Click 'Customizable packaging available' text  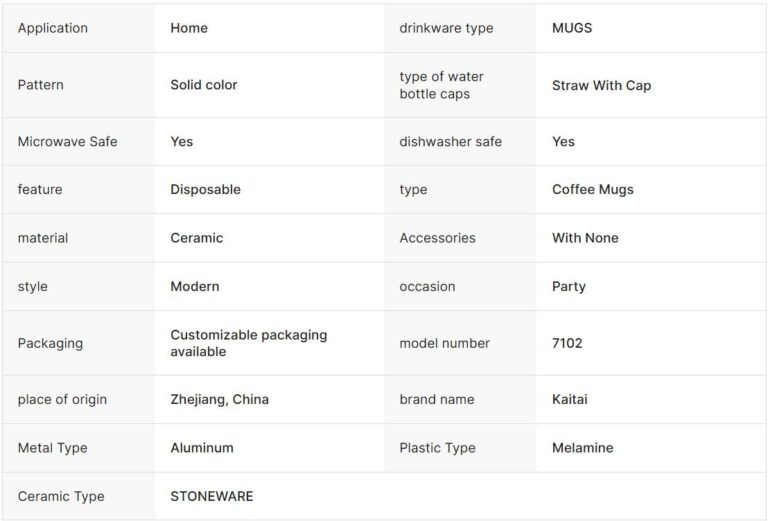coord(248,343)
